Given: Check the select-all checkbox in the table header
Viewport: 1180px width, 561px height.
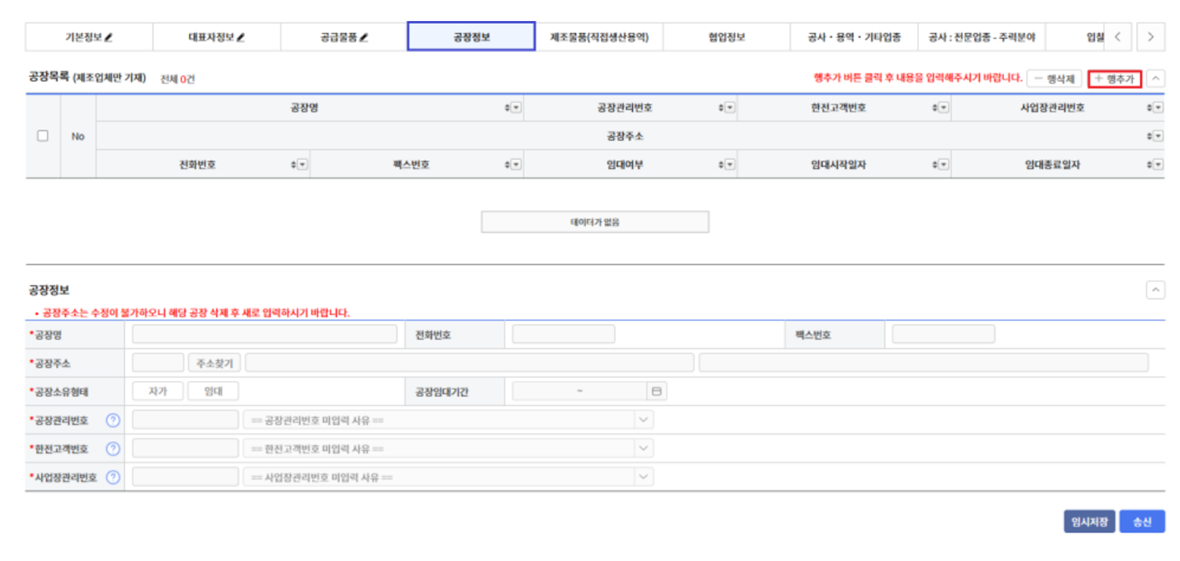Looking at the screenshot, I should pyautogui.click(x=43, y=136).
